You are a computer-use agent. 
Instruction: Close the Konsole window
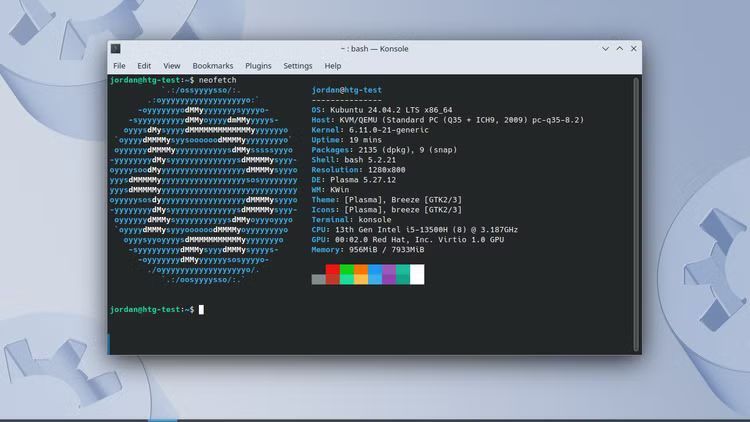pyautogui.click(x=634, y=49)
